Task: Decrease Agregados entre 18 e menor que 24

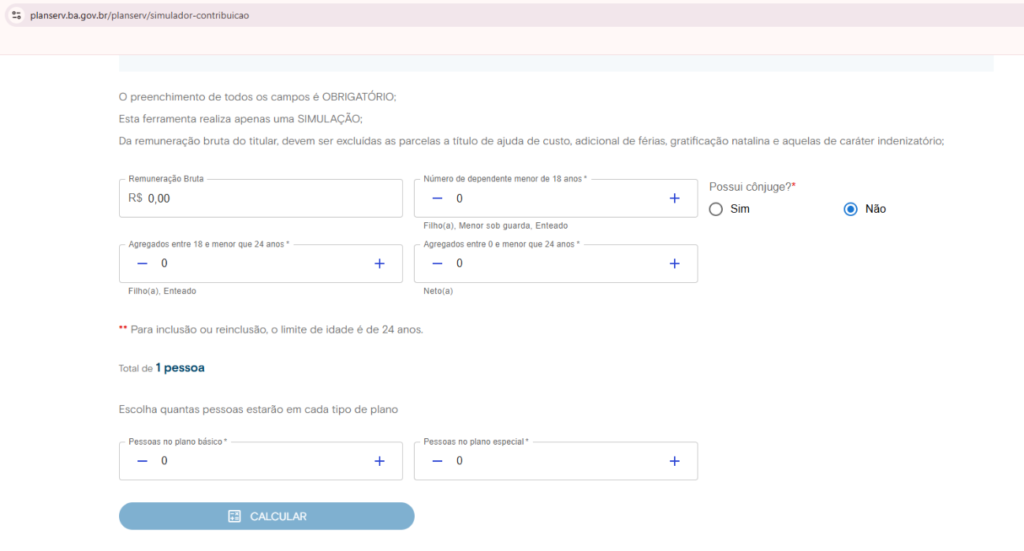Action: [142, 263]
